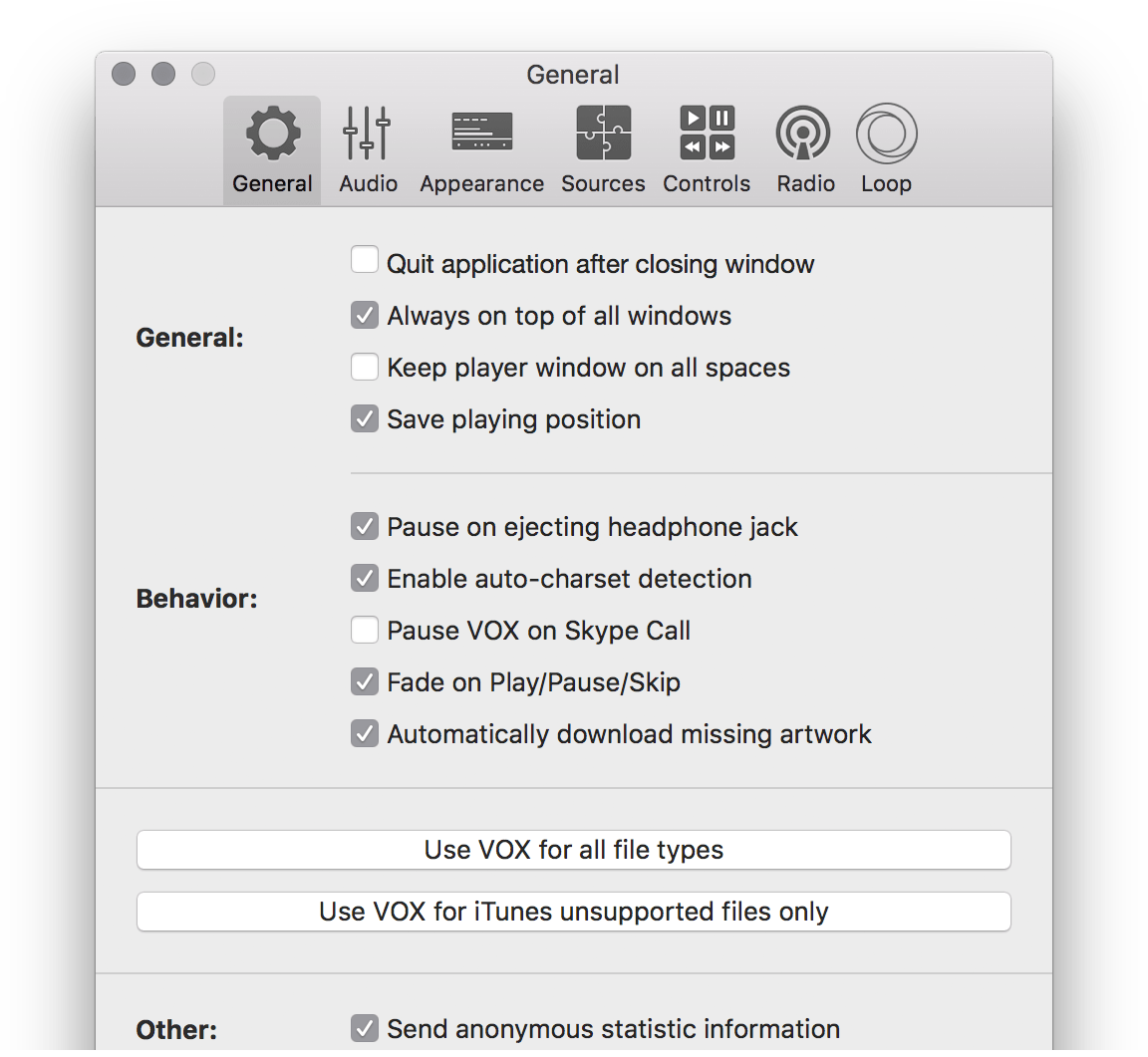This screenshot has width=1148, height=1057.
Task: Click the General gear icon
Action: 271,132
